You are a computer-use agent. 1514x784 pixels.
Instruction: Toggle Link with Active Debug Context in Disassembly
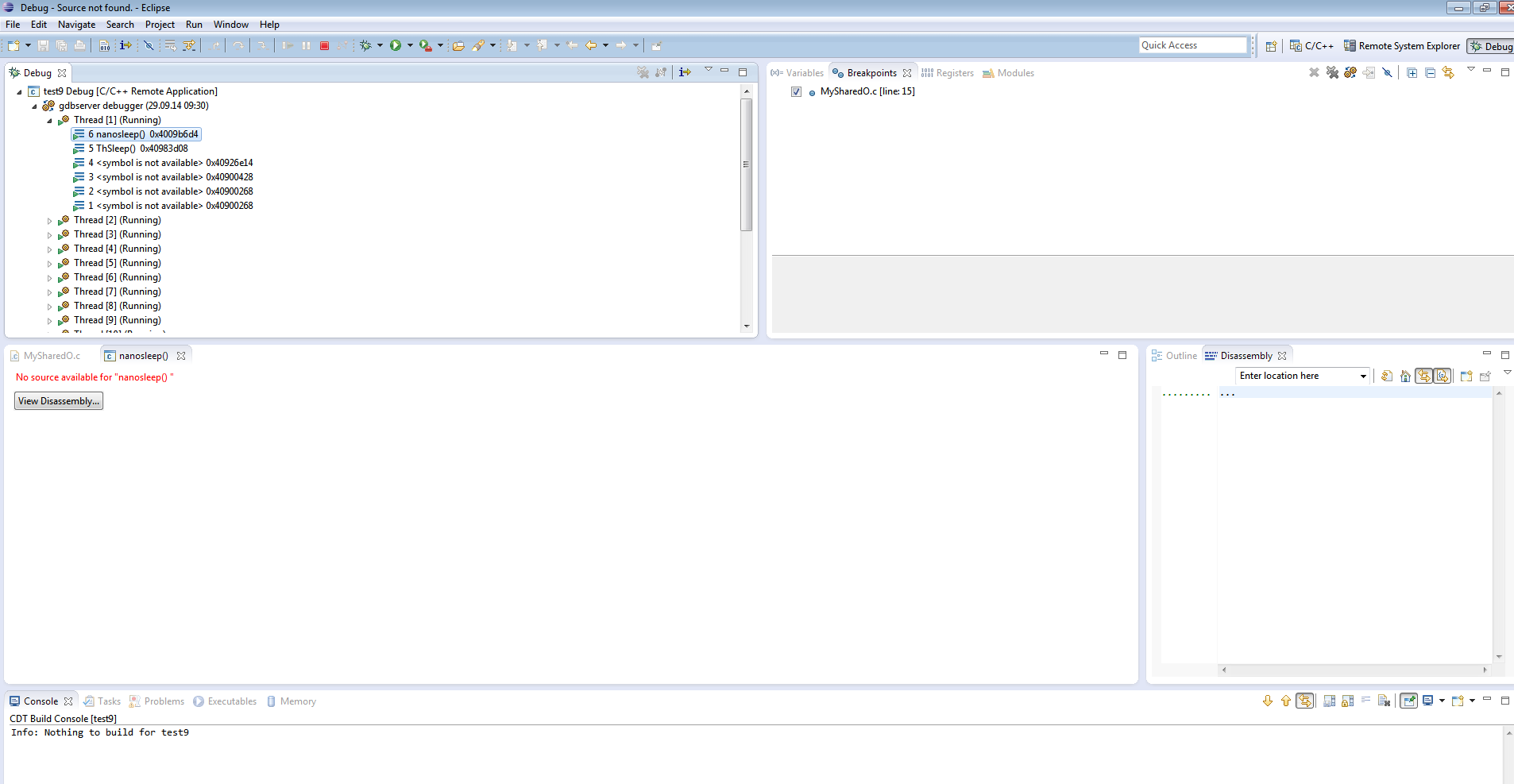[1423, 376]
